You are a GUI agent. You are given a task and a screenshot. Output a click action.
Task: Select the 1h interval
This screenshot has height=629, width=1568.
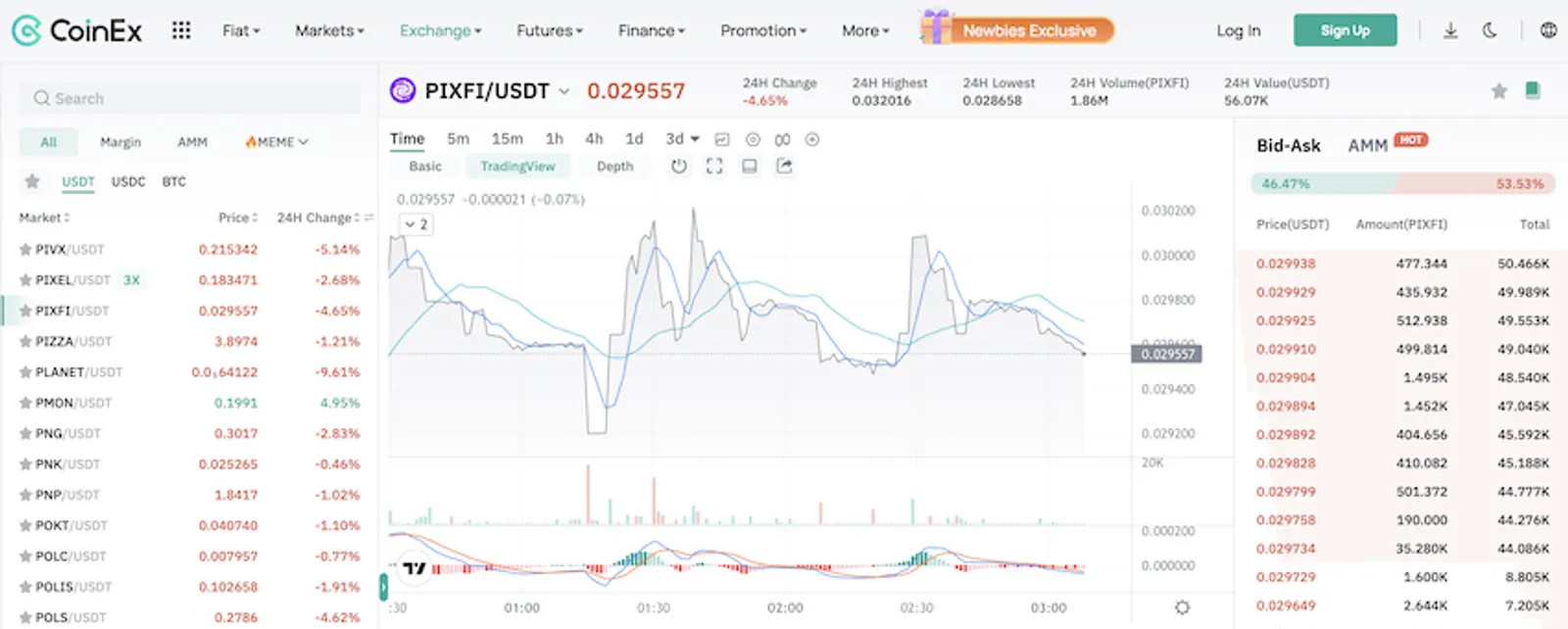point(555,139)
